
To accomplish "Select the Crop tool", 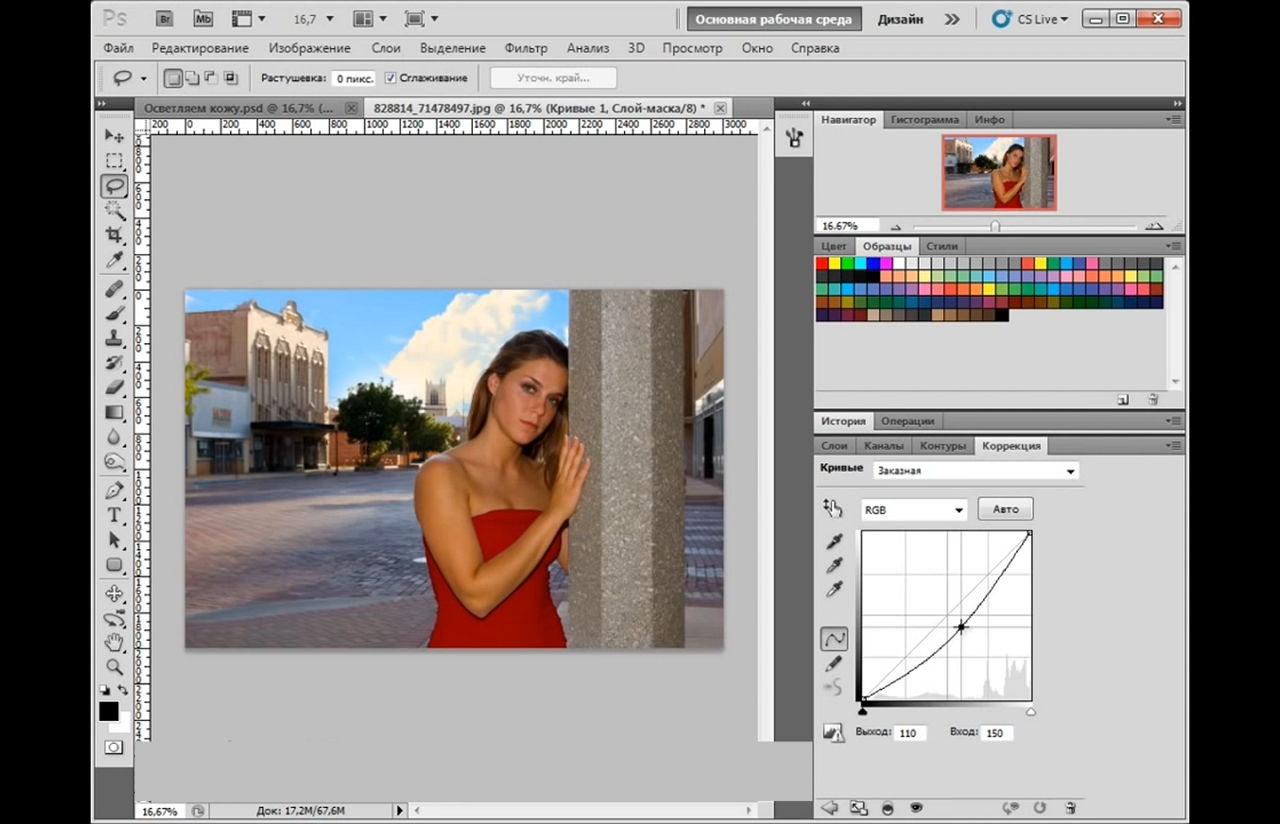I will 114,235.
